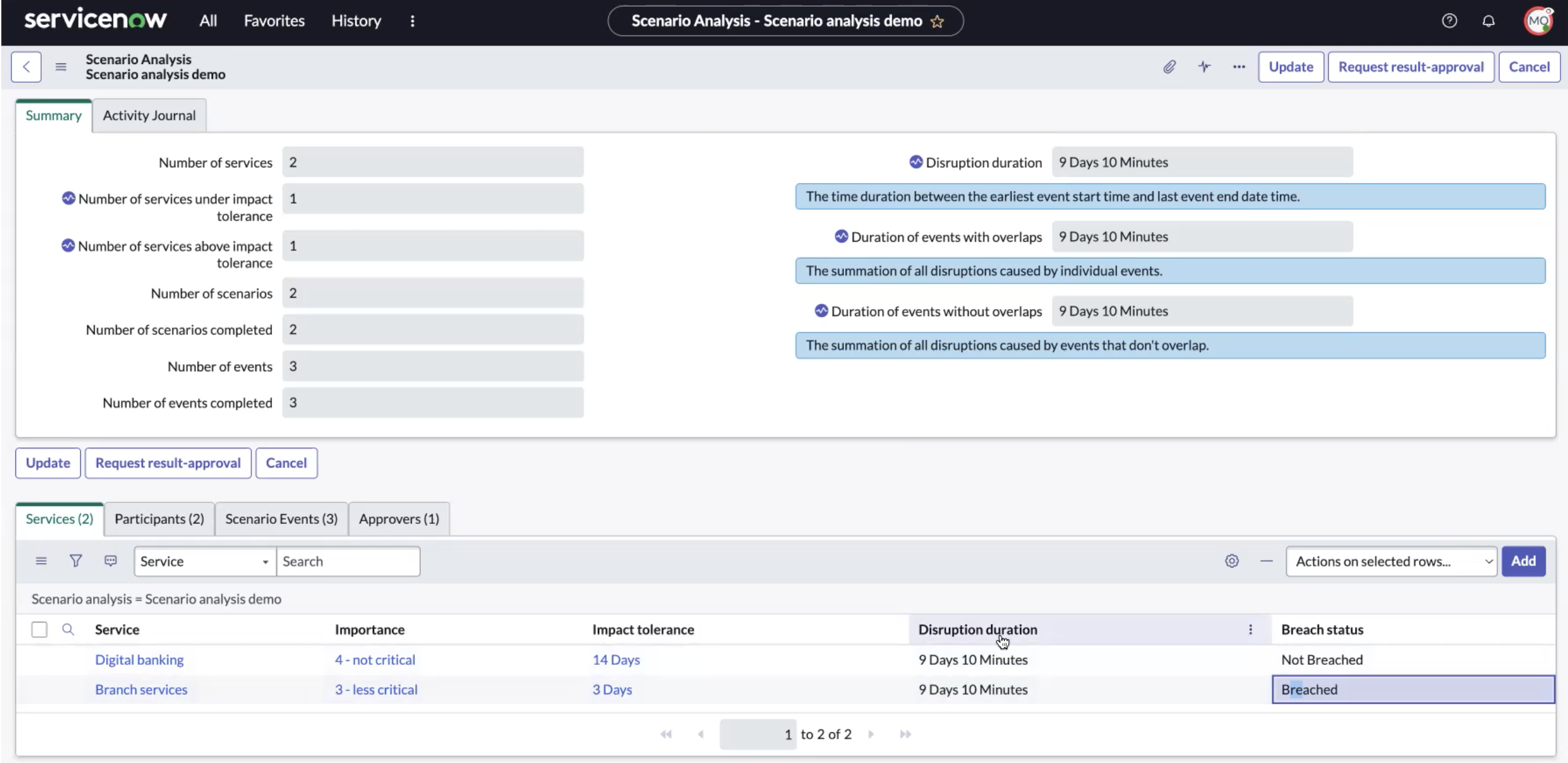Expand the Service search field dropdown
The height and width of the screenshot is (763, 1568).
205,561
